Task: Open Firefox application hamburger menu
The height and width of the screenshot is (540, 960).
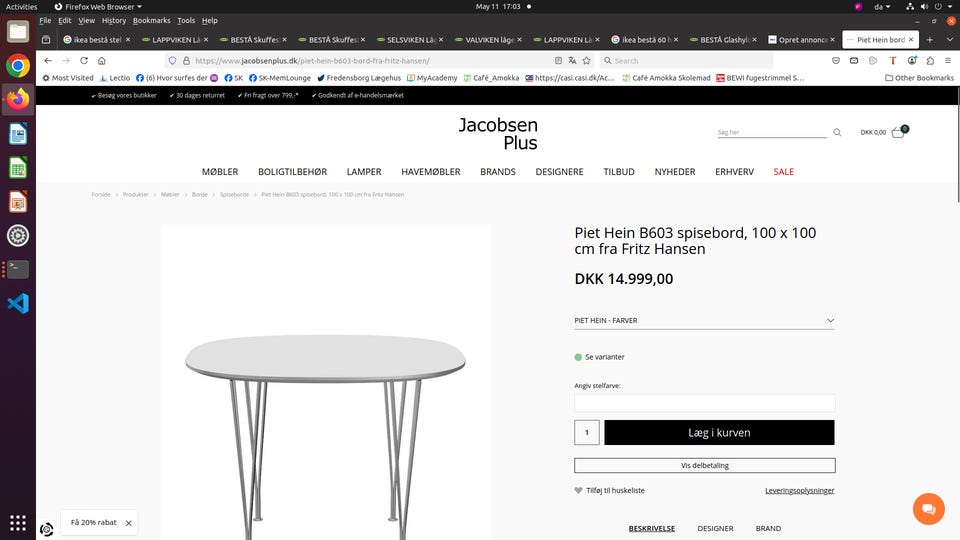Action: click(948, 61)
